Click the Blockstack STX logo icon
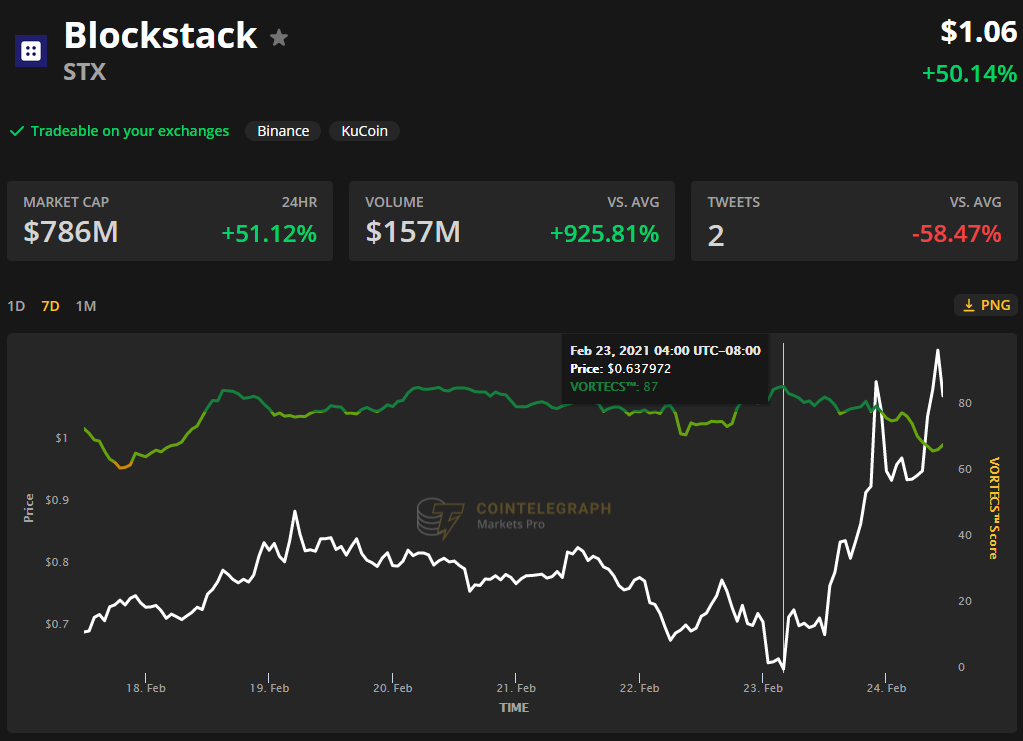Image resolution: width=1023 pixels, height=741 pixels. point(31,51)
